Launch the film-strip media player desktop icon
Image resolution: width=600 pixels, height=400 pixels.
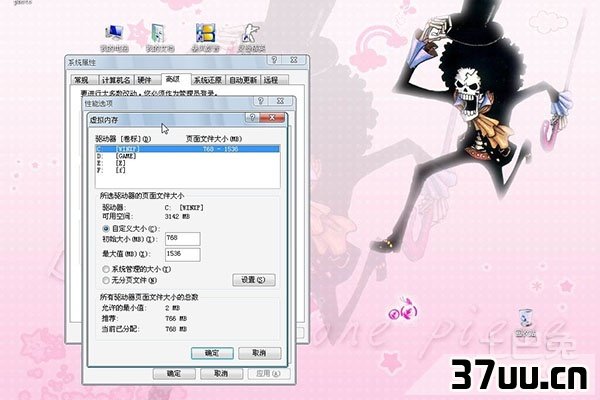point(205,38)
